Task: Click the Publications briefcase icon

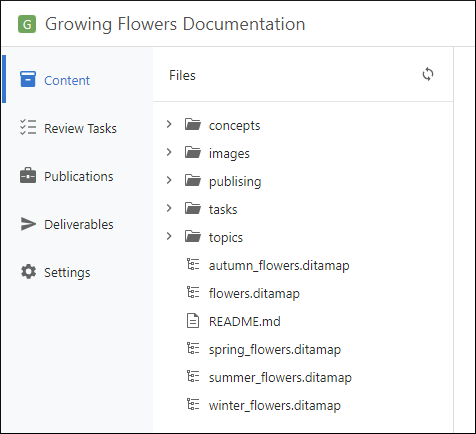Action: click(28, 175)
